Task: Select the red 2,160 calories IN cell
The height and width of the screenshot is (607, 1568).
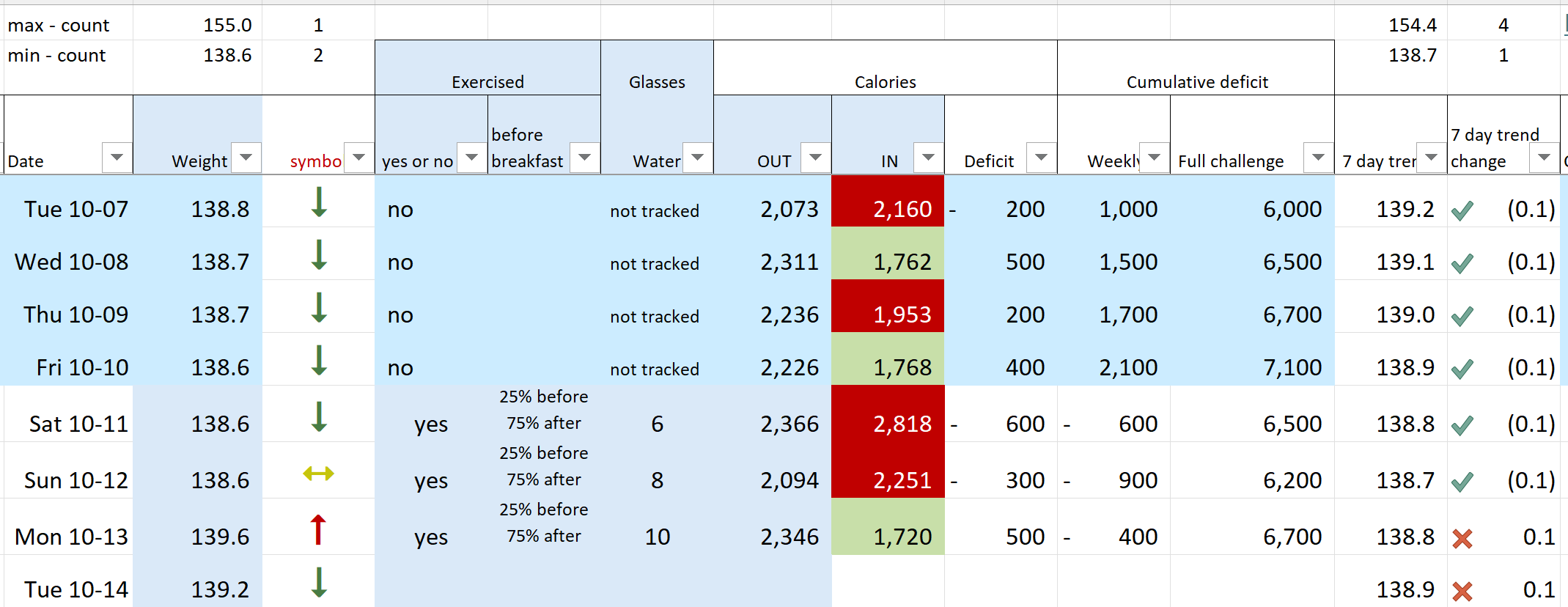Action: tap(888, 210)
